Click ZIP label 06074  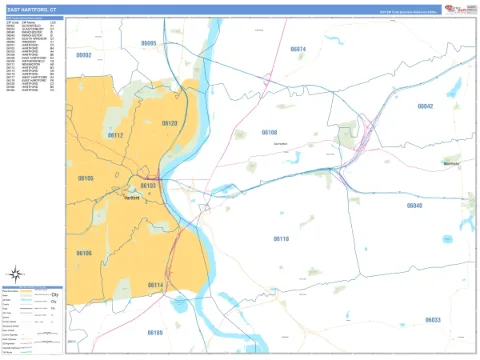click(x=298, y=49)
